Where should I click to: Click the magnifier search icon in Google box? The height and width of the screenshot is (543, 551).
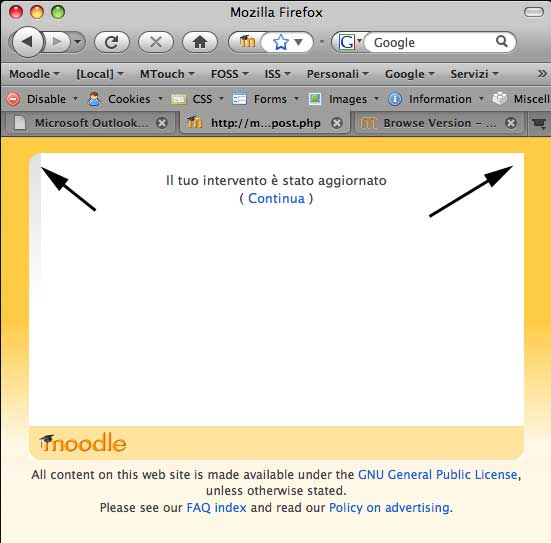coord(502,42)
